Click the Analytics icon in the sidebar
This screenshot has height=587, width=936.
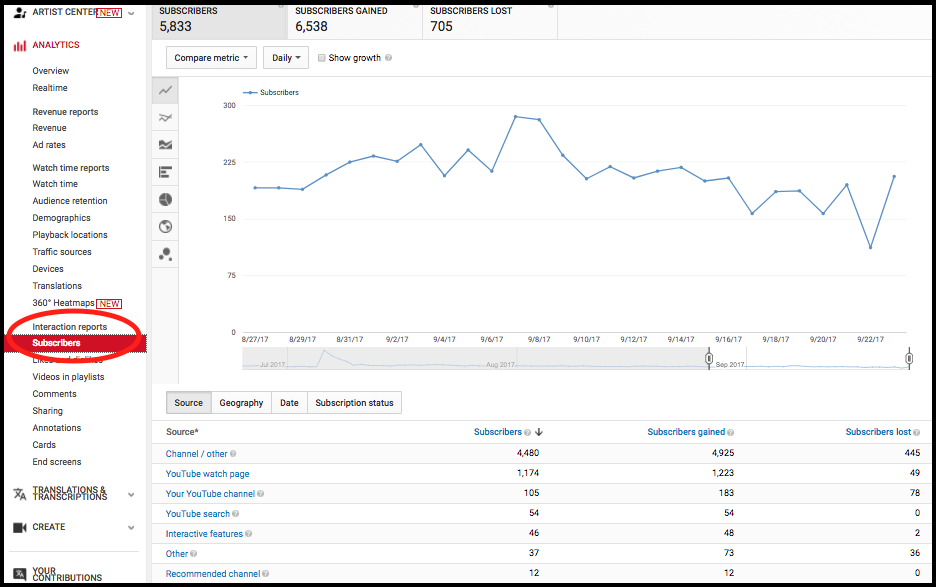point(18,44)
